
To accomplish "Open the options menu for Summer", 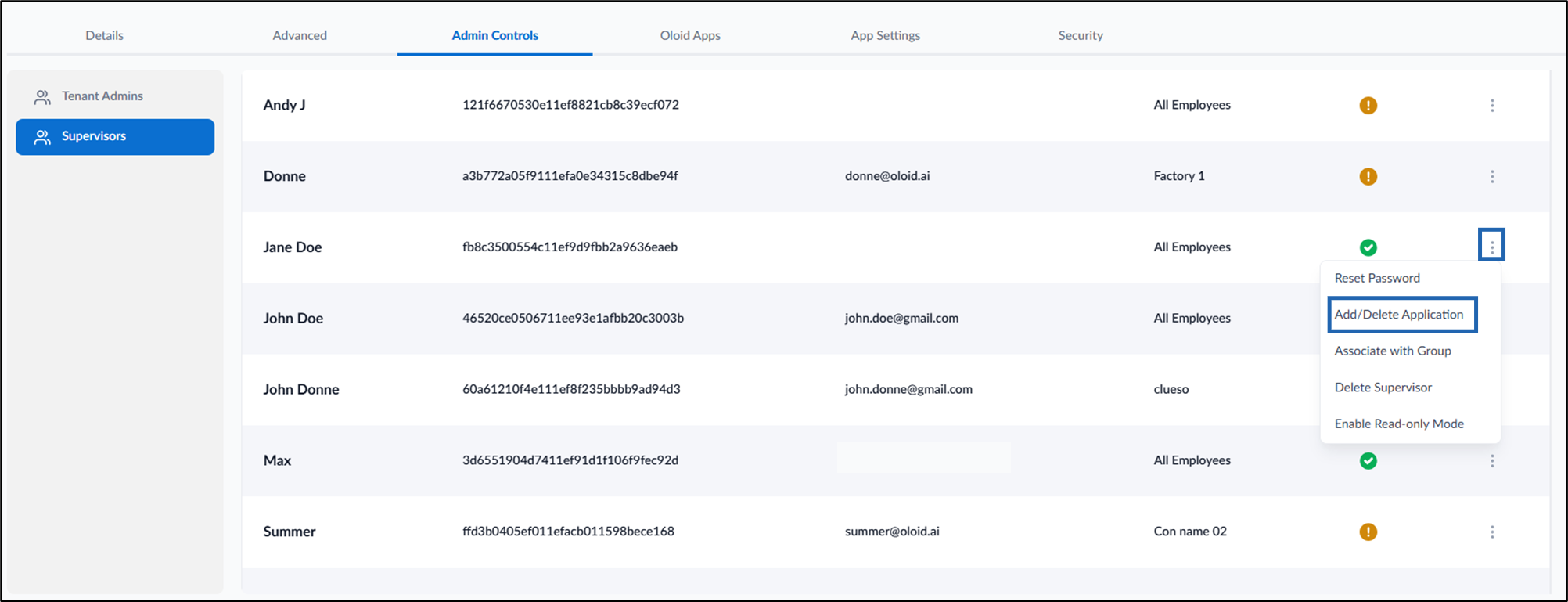I will [x=1492, y=532].
